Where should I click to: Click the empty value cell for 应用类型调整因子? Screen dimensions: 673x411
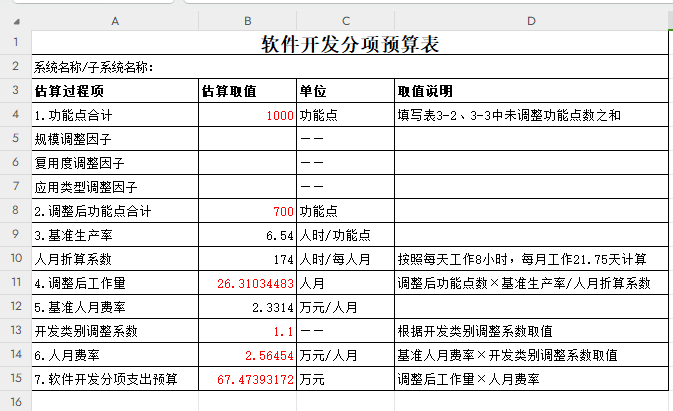pos(248,187)
